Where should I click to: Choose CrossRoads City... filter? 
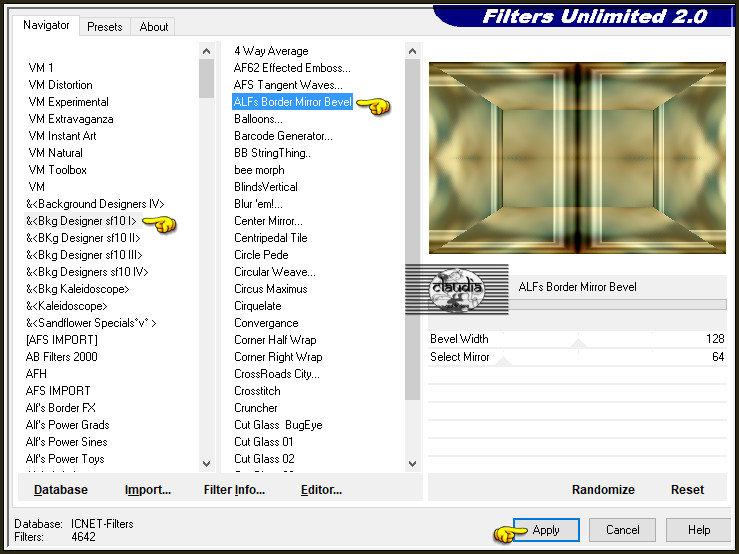tap(277, 373)
